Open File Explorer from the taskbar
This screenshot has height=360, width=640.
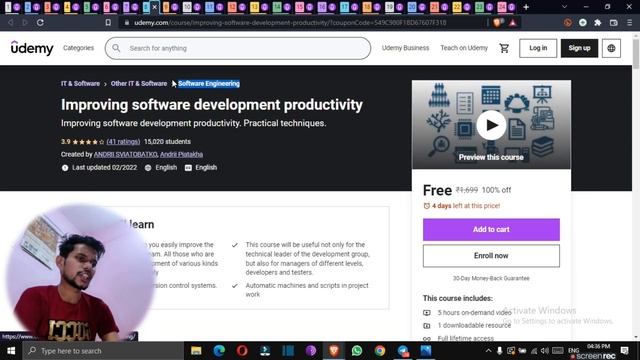(x=196, y=351)
